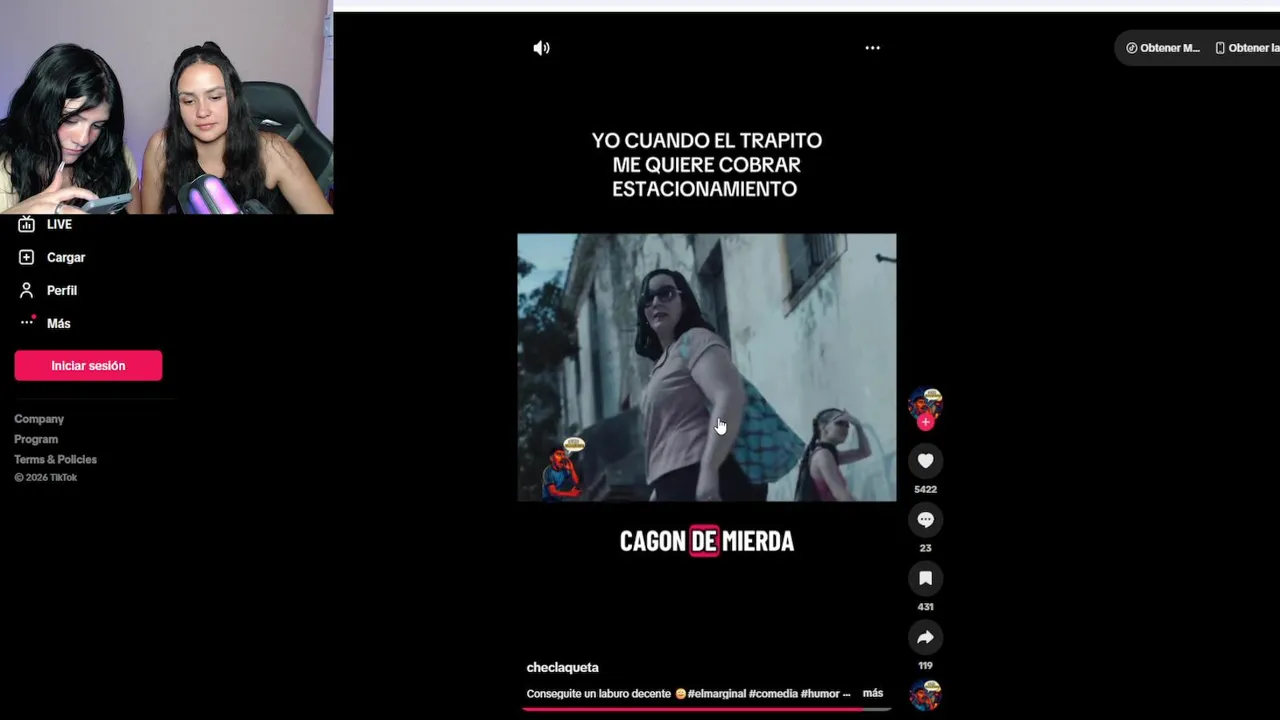This screenshot has height=720, width=1280.
Task: Expand the Terms & Policies footer section
Action: coord(55,459)
